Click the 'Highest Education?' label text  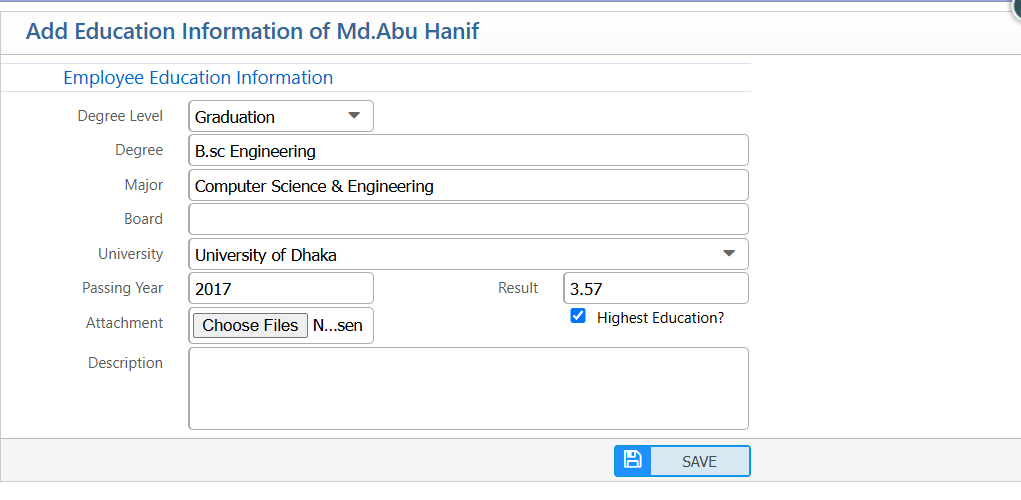[660, 318]
